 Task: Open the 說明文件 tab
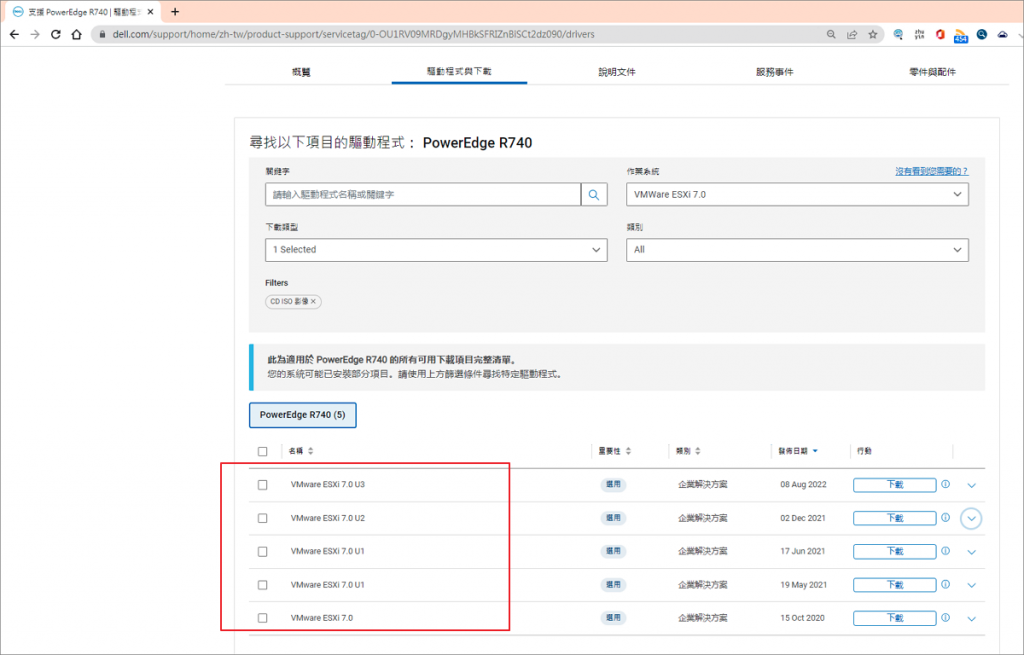(x=617, y=72)
